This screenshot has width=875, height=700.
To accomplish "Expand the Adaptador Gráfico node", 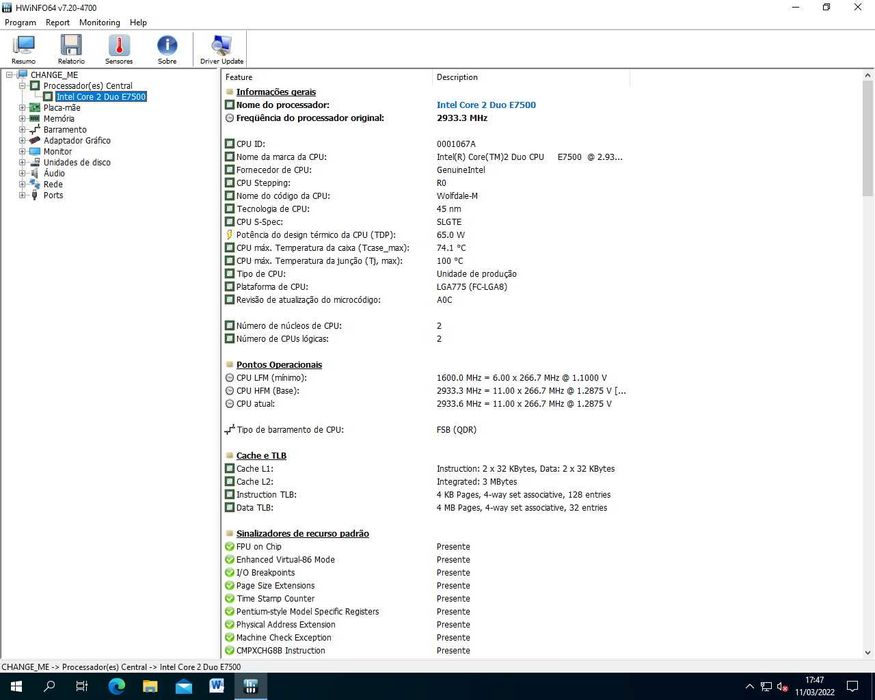I will click(22, 140).
